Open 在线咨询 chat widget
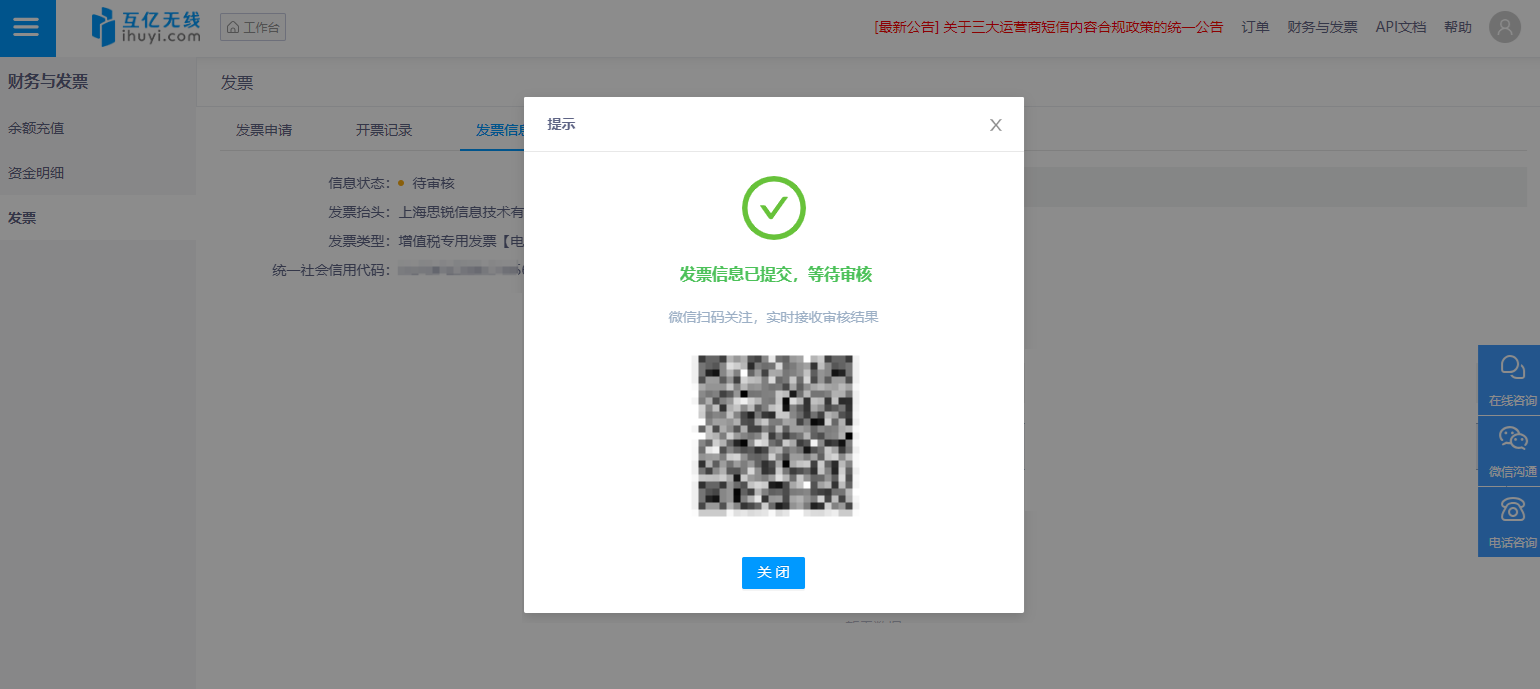 point(1510,380)
